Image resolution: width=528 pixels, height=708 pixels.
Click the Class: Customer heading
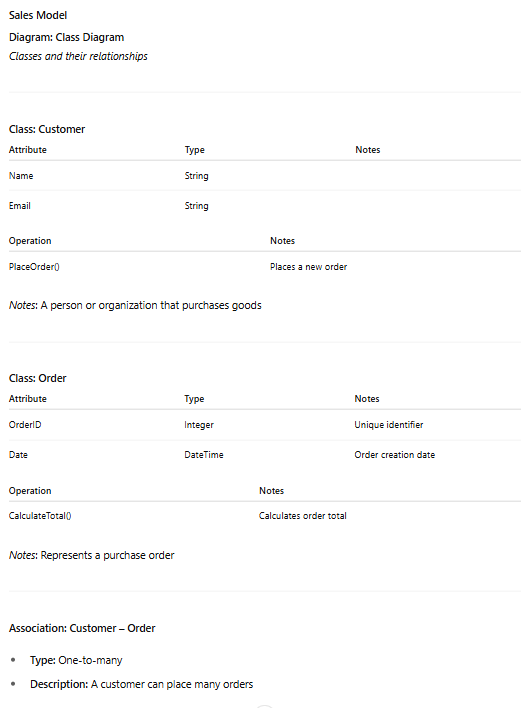tap(47, 130)
